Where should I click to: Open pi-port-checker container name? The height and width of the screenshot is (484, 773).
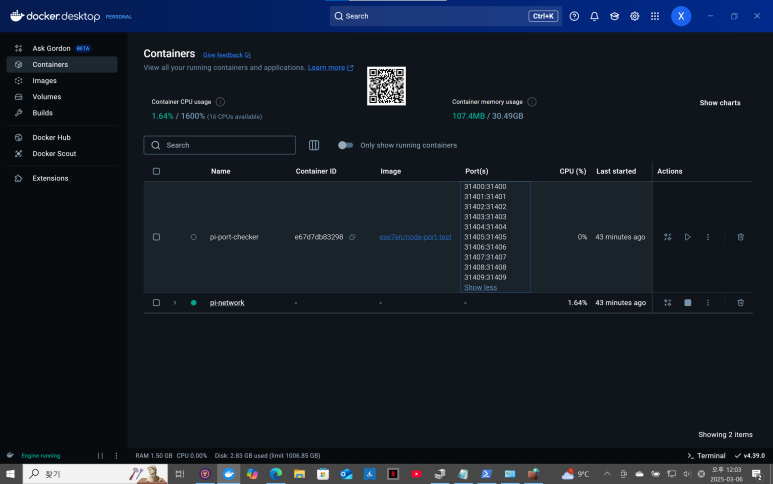[234, 237]
